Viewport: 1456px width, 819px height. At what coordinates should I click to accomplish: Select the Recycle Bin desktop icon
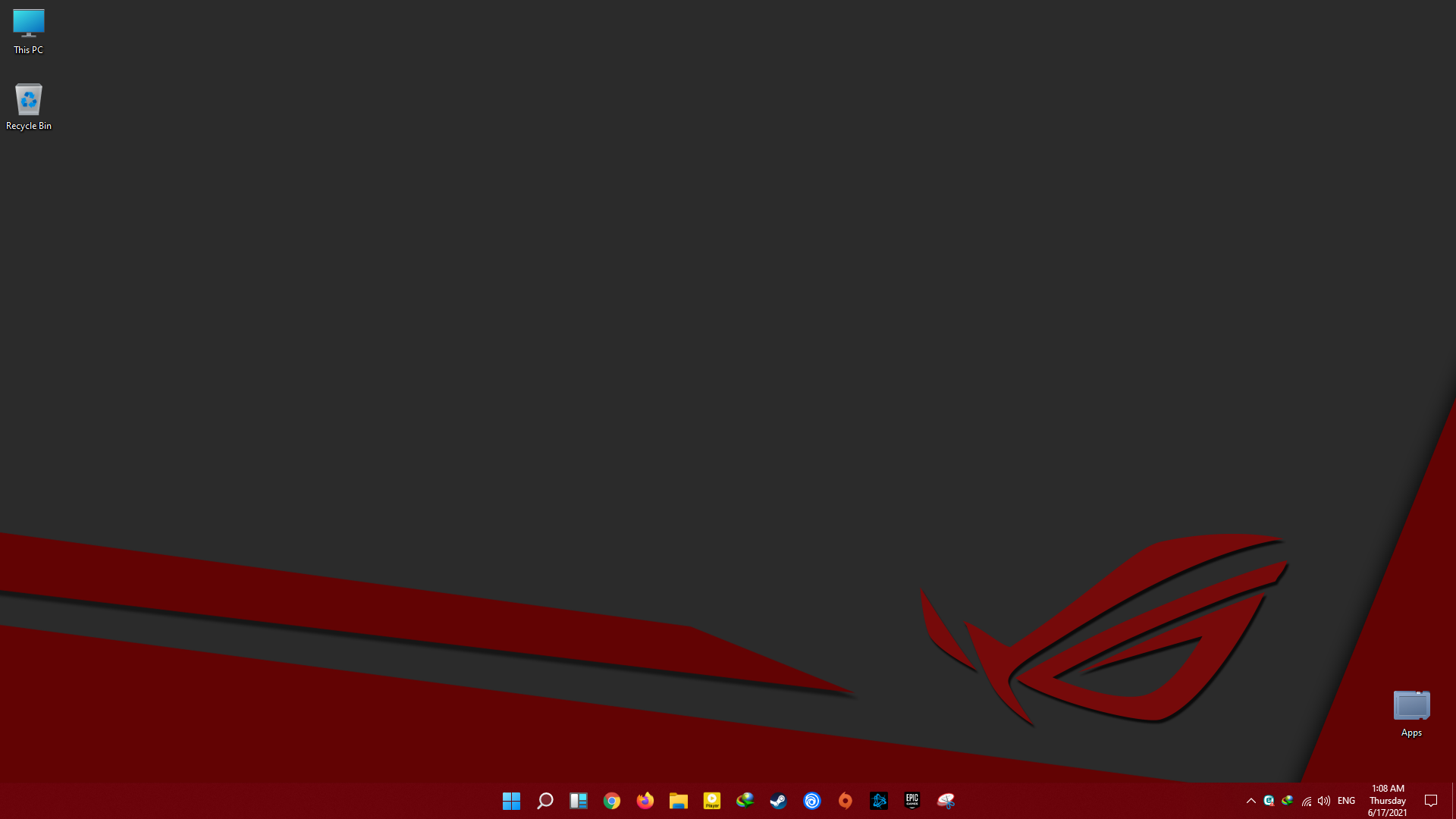[29, 107]
